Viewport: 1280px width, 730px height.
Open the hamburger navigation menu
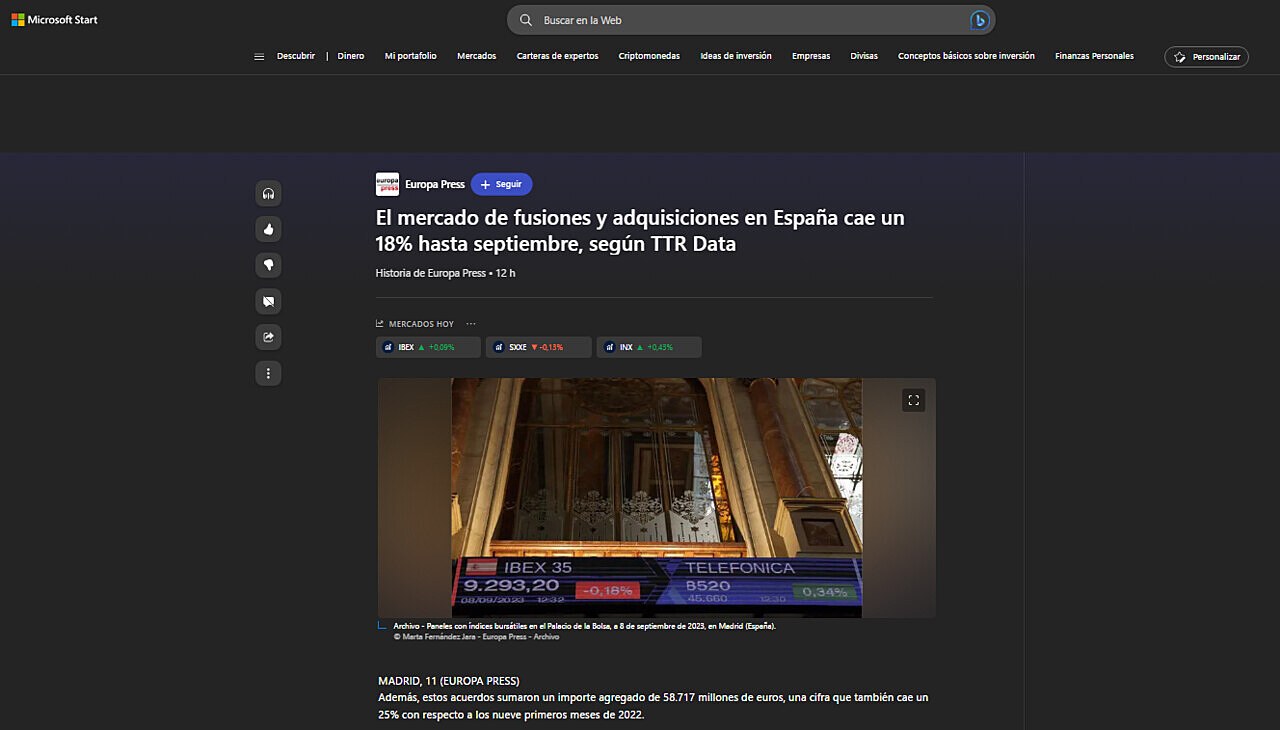[x=259, y=57]
